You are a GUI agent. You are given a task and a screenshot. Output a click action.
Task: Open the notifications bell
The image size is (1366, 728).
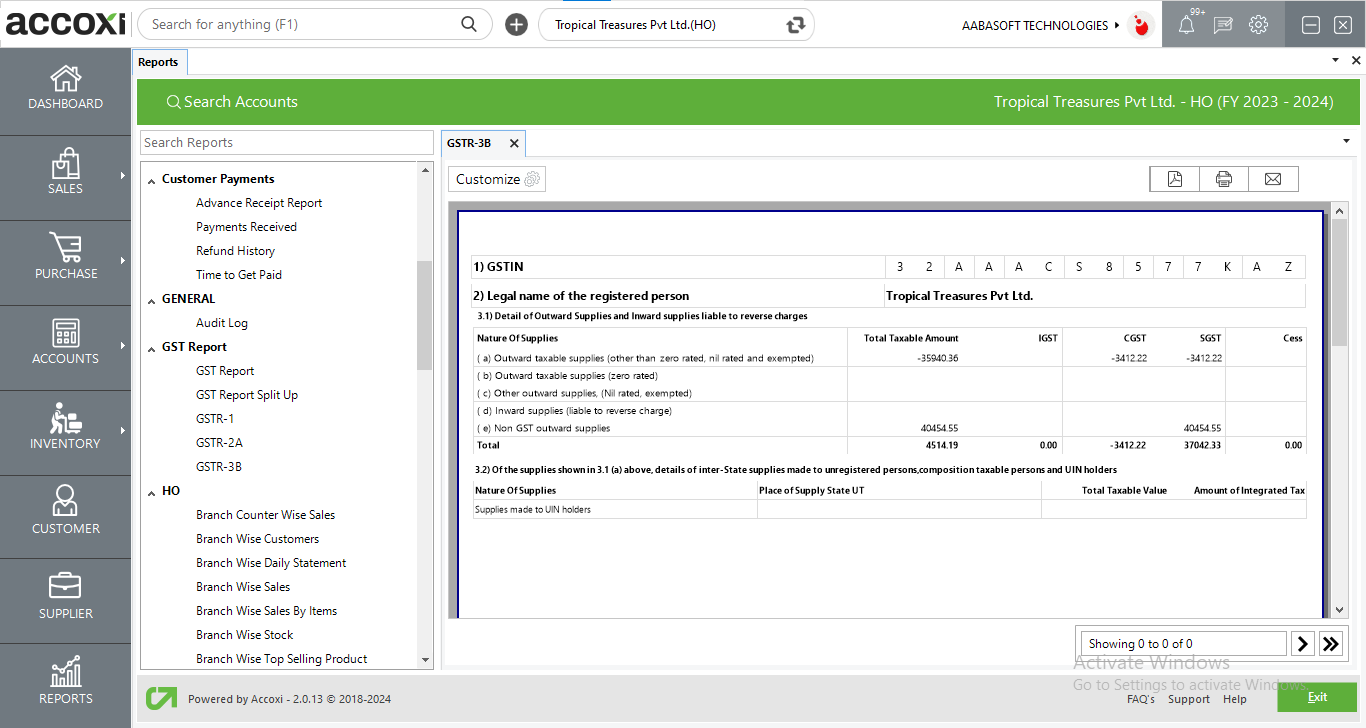point(1186,26)
